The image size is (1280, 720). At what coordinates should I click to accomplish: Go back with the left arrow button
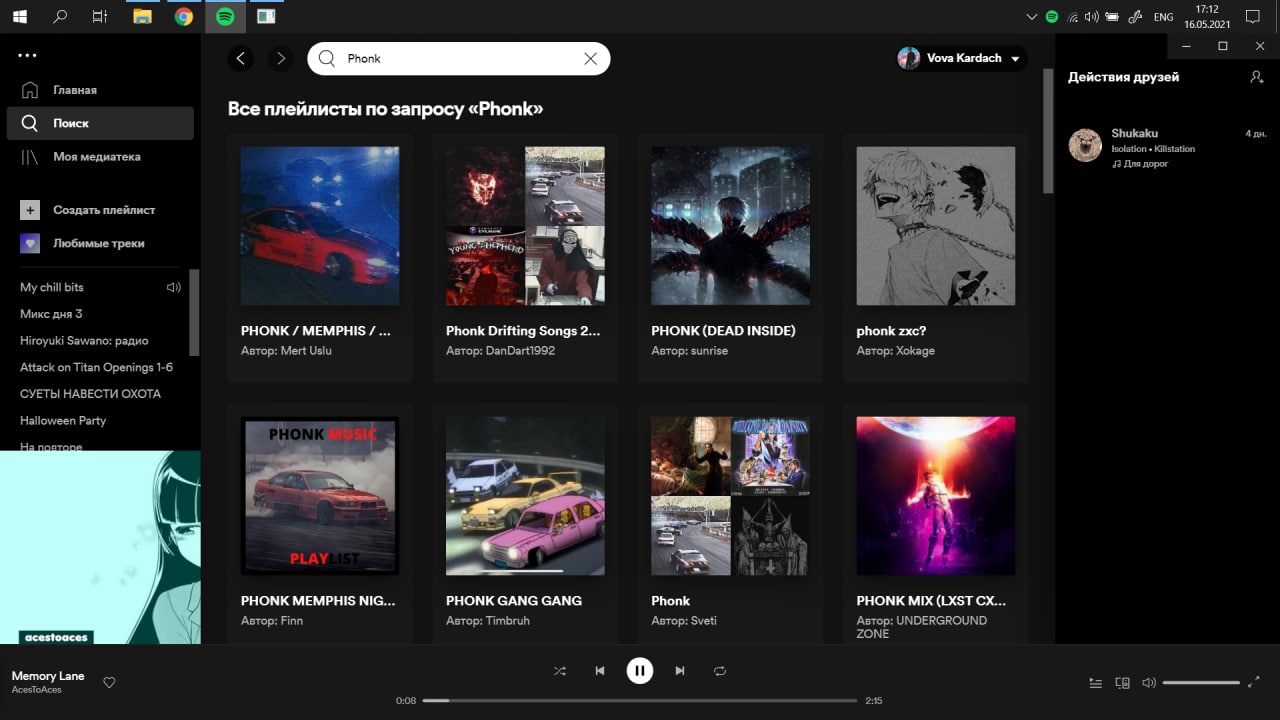tap(240, 58)
